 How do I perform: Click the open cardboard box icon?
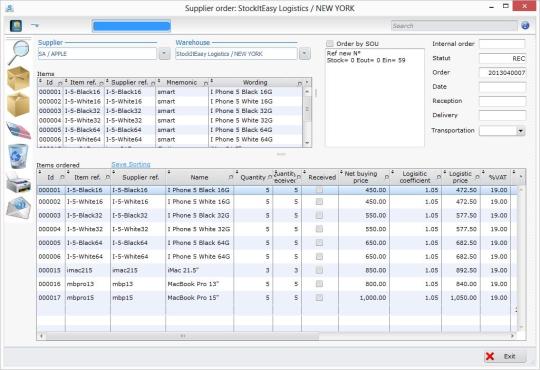coord(18,104)
